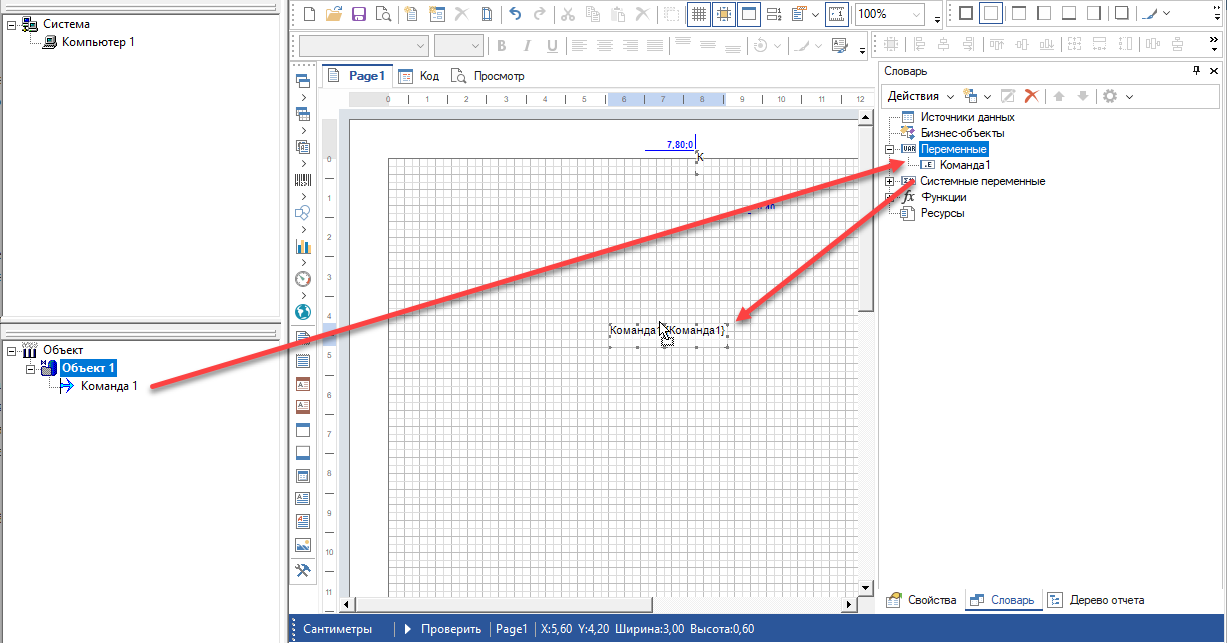The width and height of the screenshot is (1227, 643).
Task: Select the image component in the toolbox
Action: [x=303, y=545]
